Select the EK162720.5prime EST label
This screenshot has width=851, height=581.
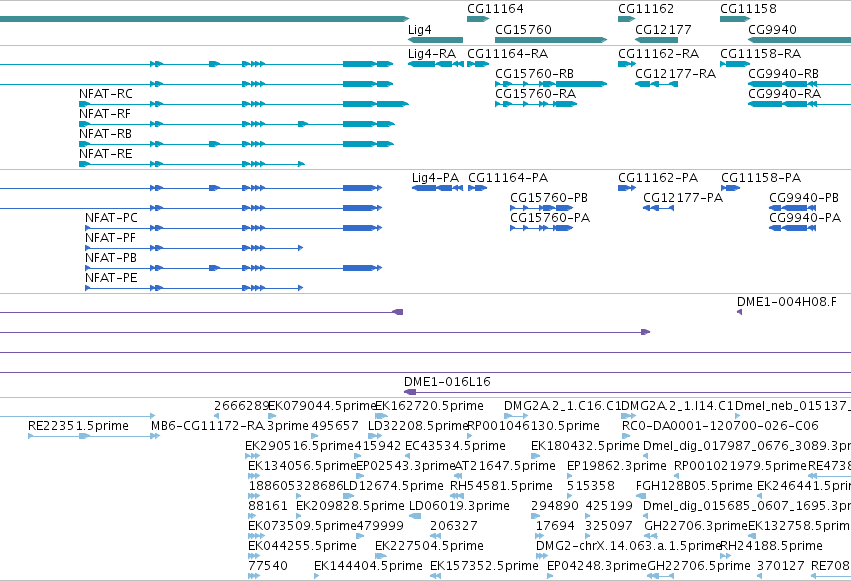[x=429, y=406]
